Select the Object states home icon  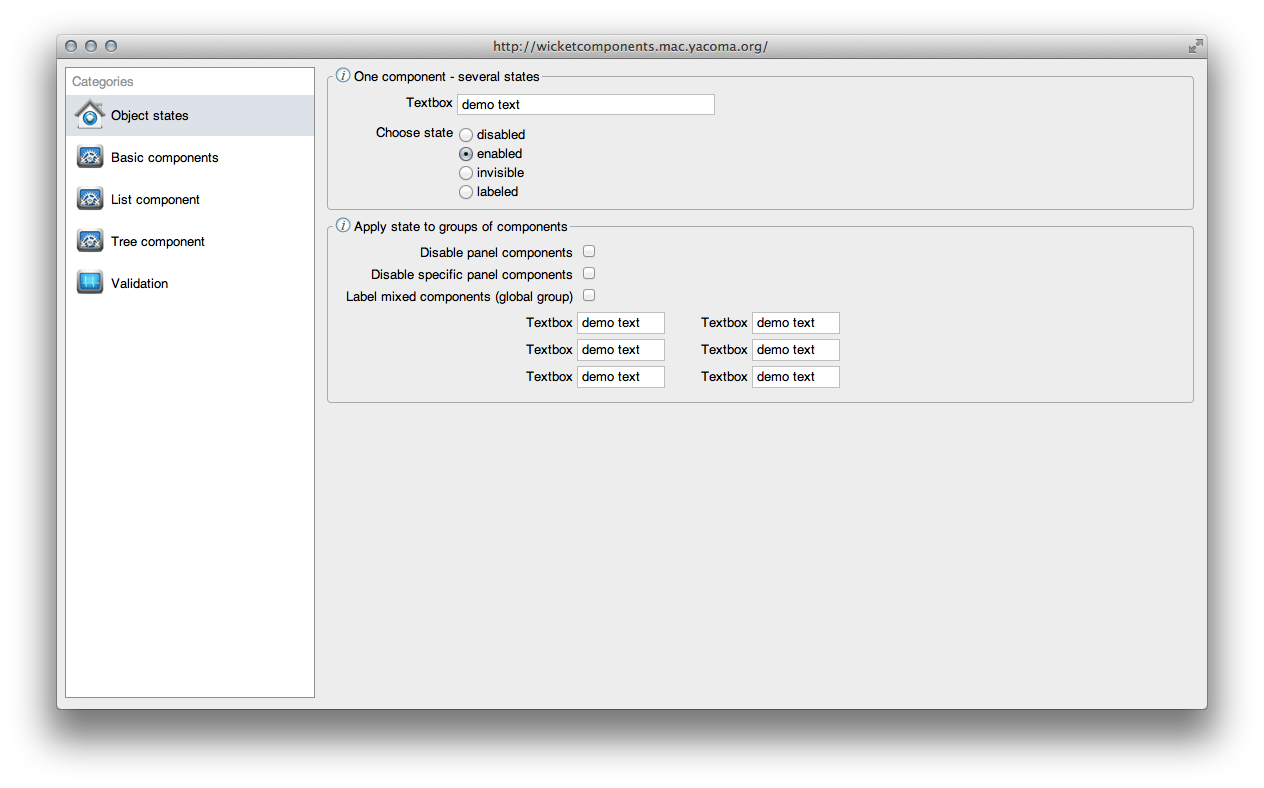pyautogui.click(x=89, y=114)
